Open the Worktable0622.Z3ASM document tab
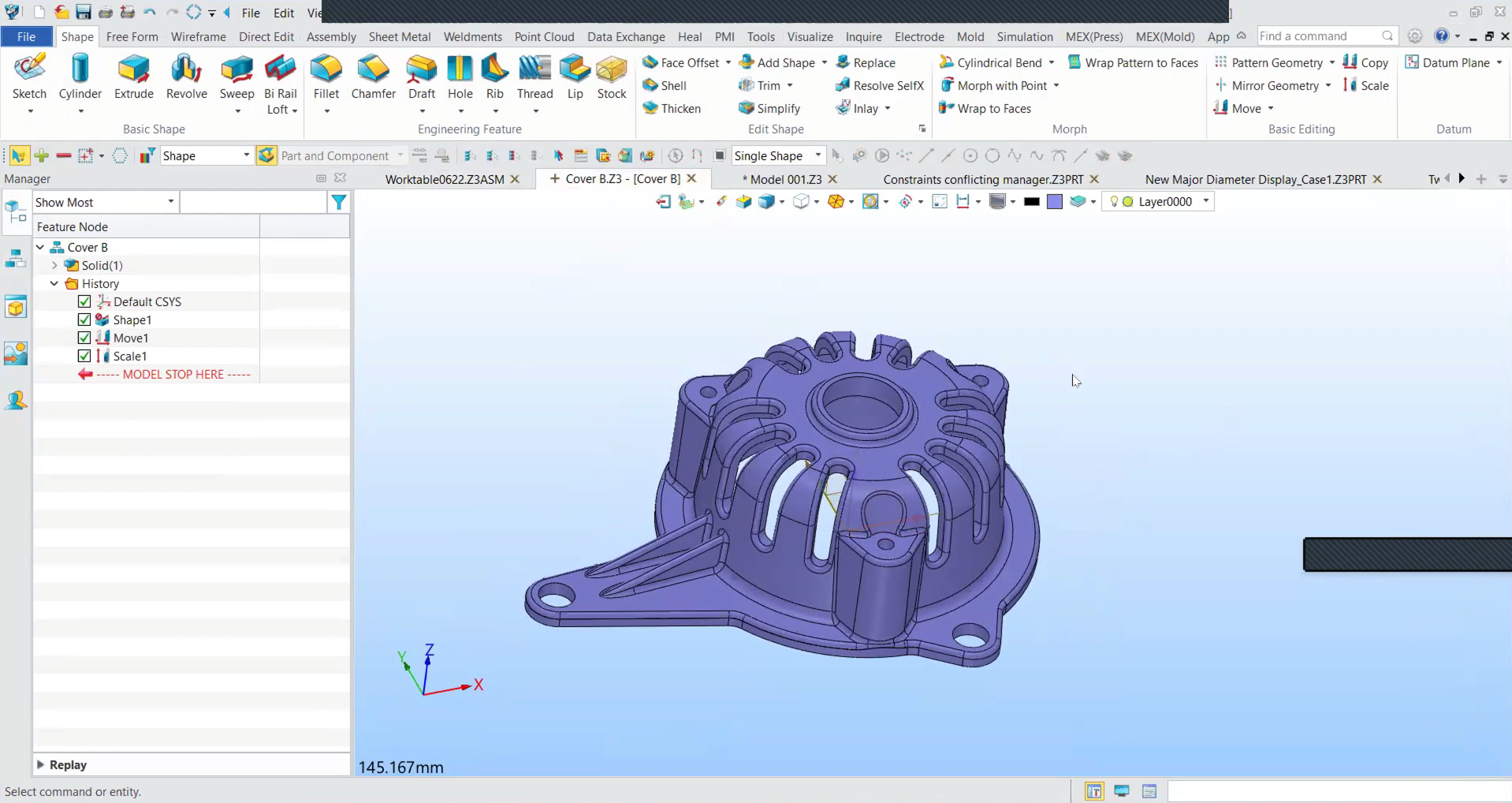This screenshot has height=803, width=1512. [444, 179]
